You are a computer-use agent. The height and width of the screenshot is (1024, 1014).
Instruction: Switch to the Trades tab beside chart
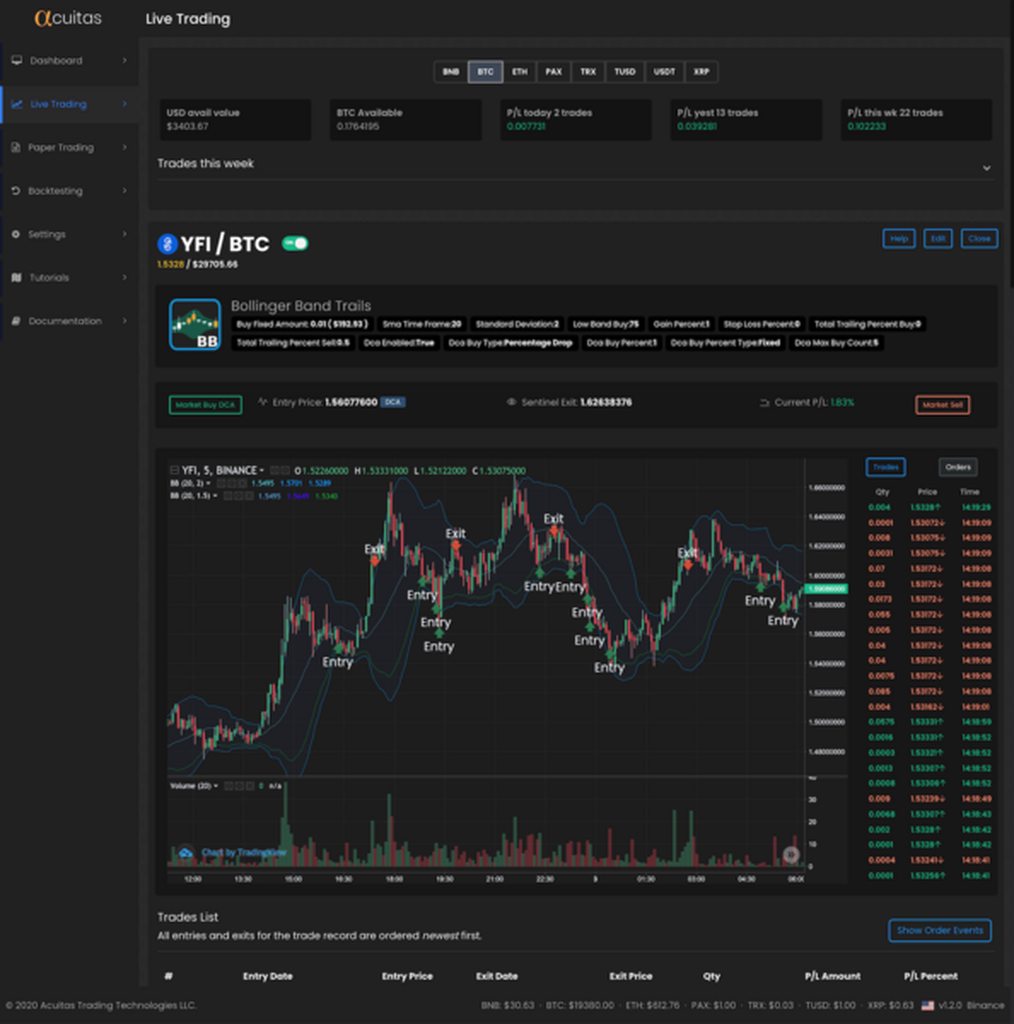click(x=885, y=467)
